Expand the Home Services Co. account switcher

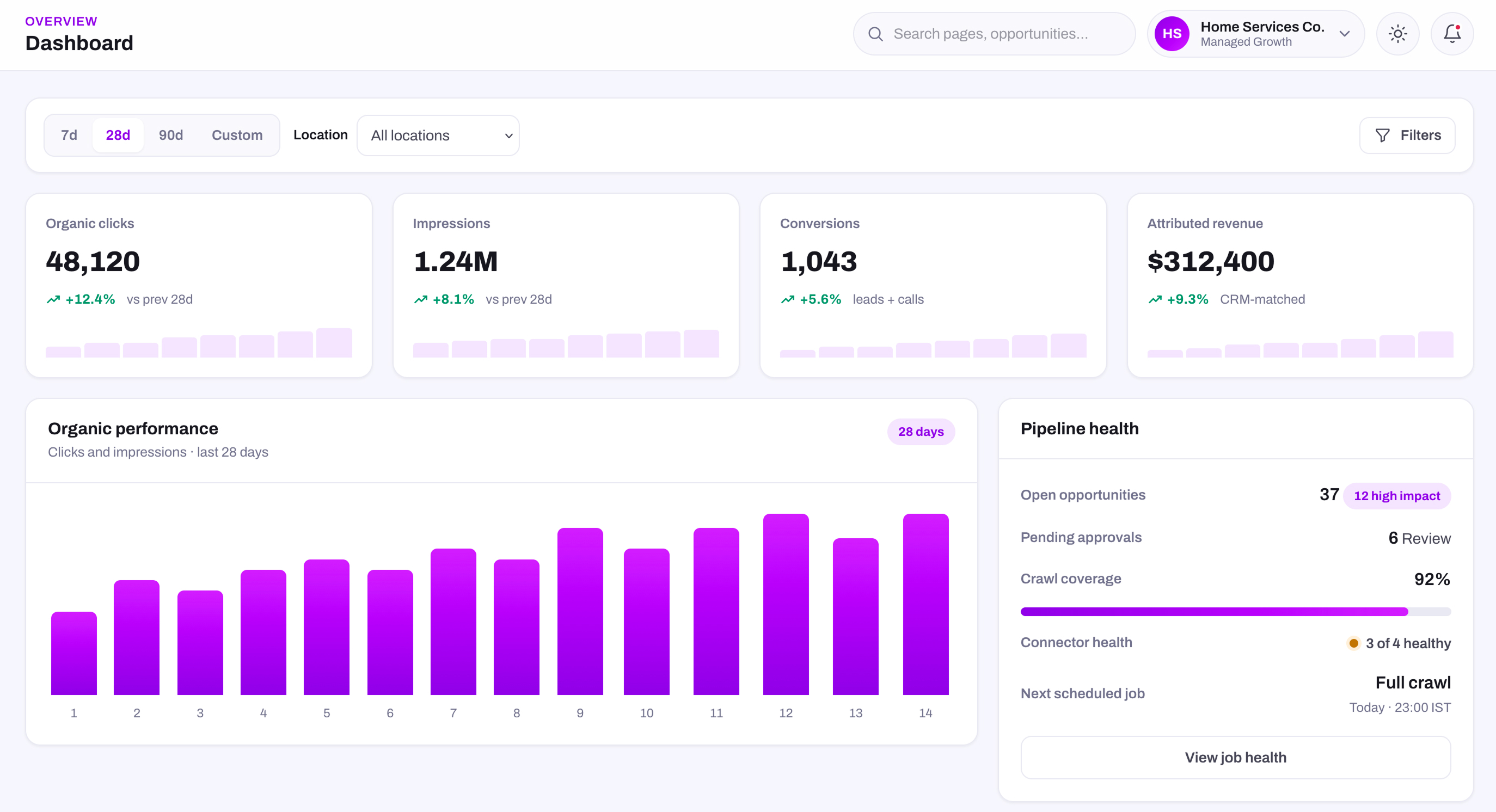[x=1255, y=34]
